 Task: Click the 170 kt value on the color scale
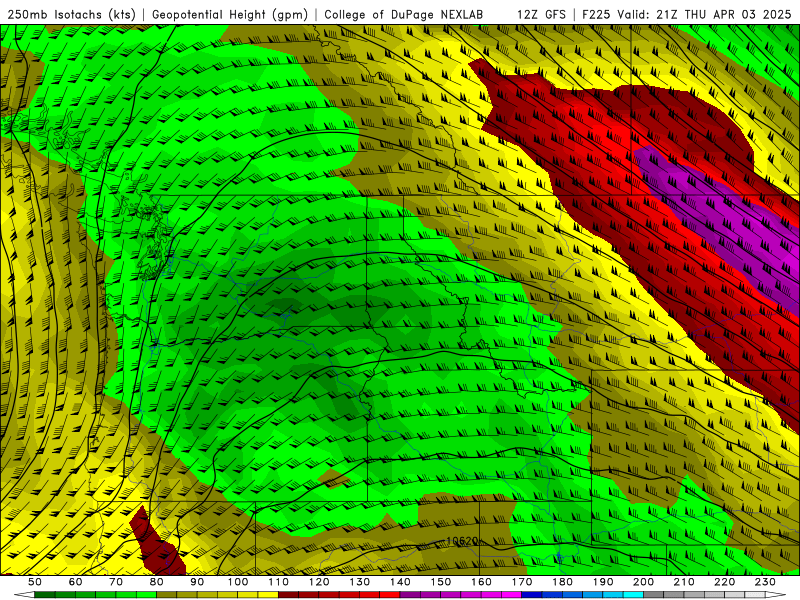coord(522,582)
